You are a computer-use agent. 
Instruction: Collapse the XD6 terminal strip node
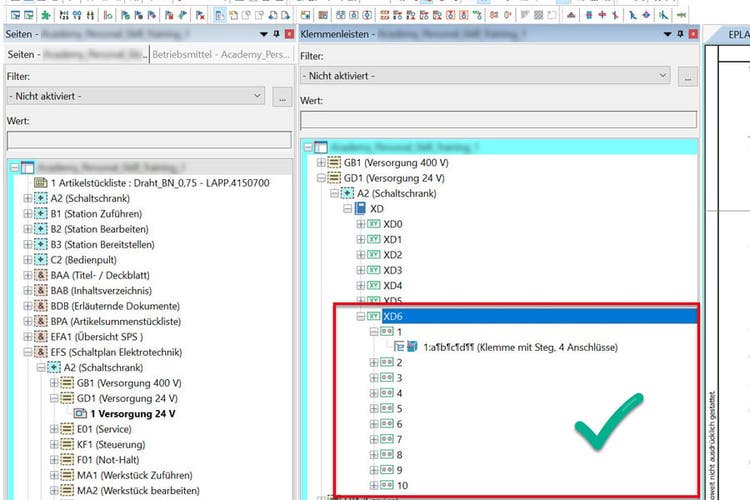point(361,316)
